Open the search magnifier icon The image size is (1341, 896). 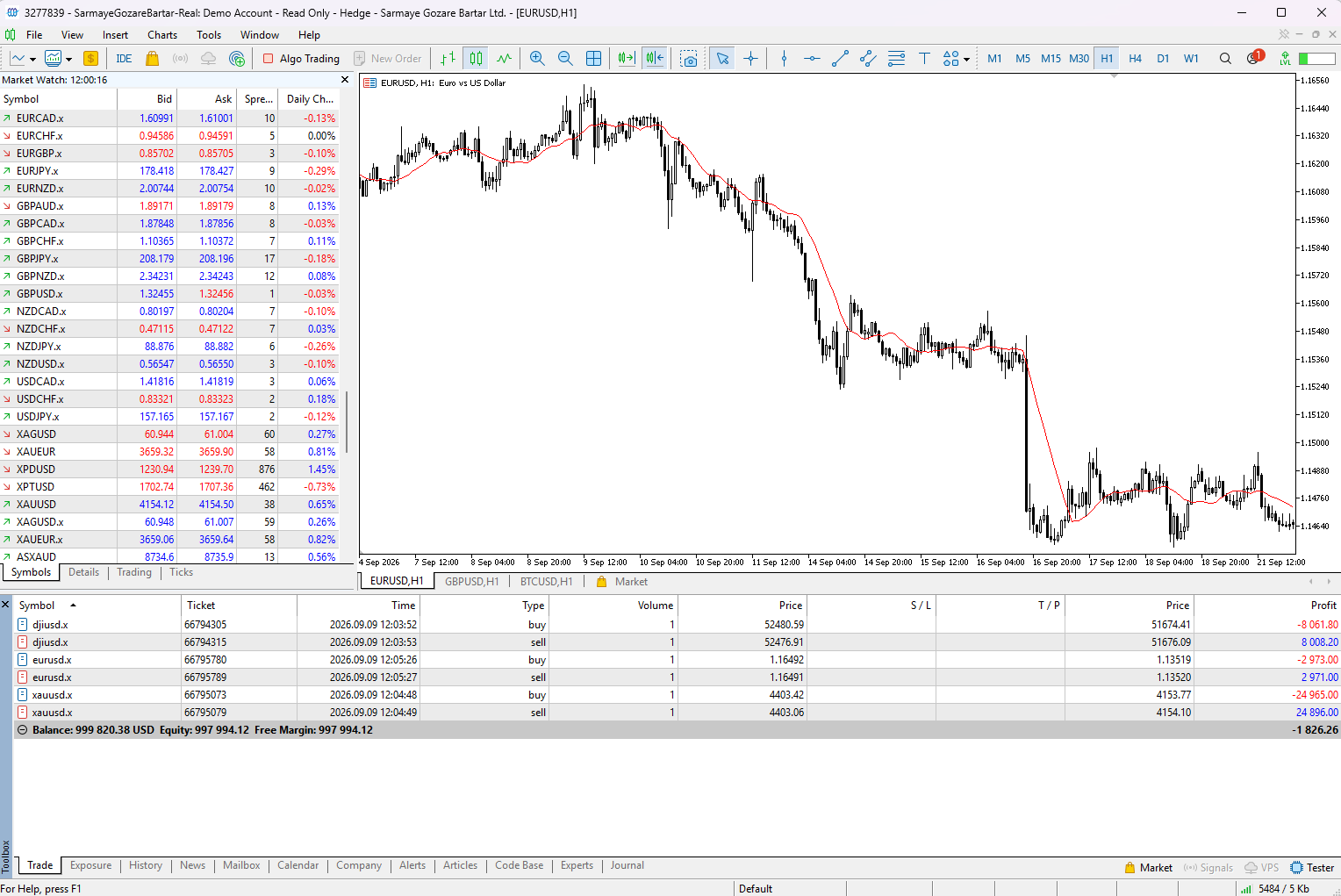pyautogui.click(x=1225, y=59)
